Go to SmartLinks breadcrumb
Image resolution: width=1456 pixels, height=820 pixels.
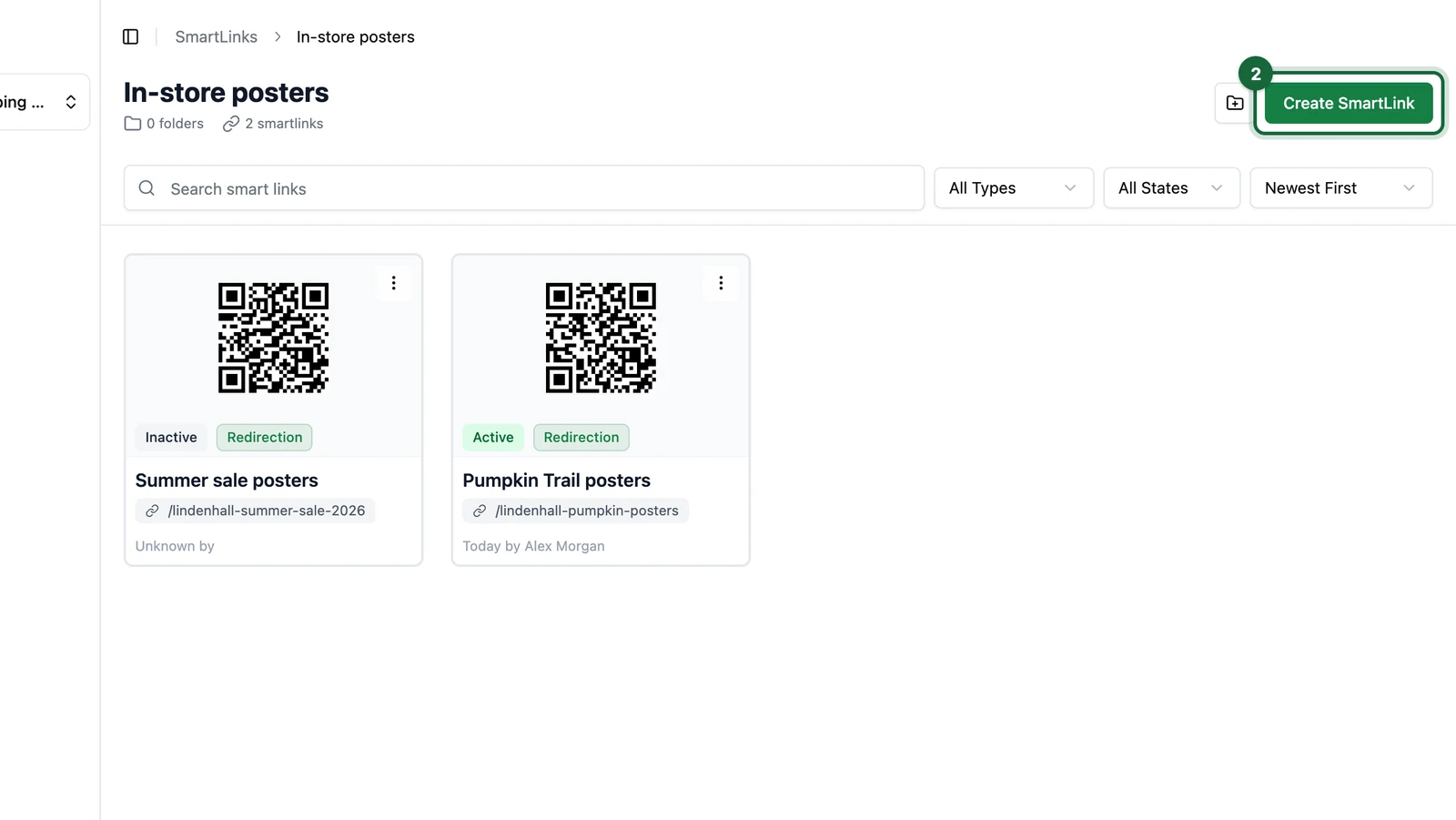coord(216,36)
